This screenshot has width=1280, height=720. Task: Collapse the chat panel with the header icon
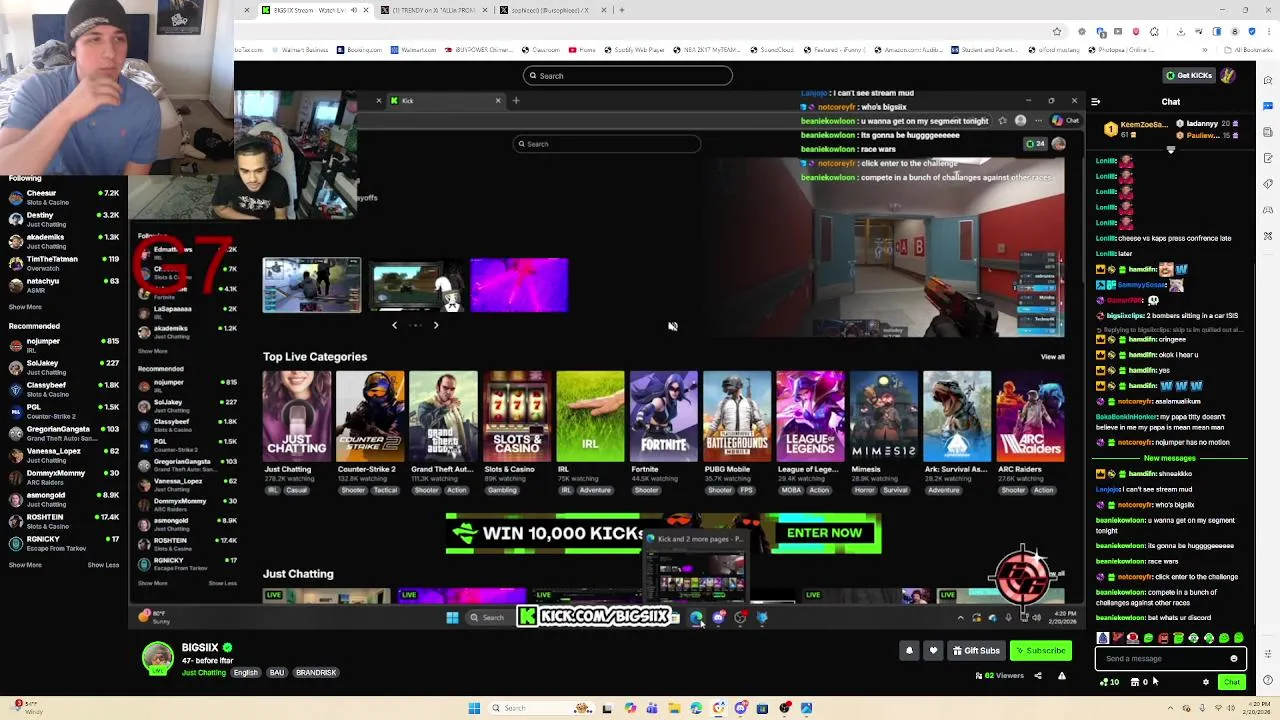coord(1095,102)
